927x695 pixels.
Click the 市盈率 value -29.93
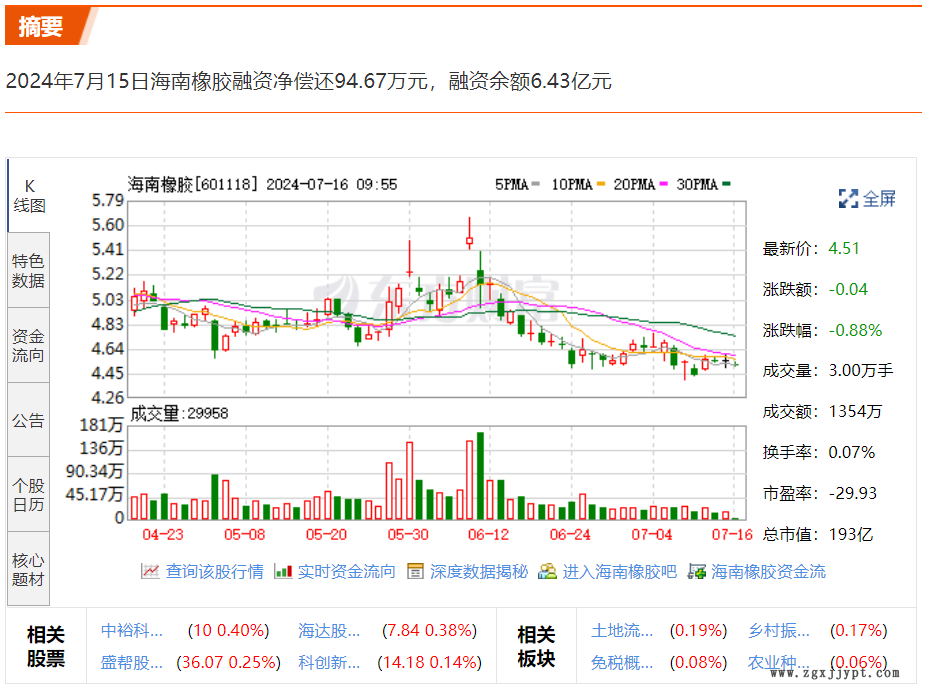coord(853,493)
